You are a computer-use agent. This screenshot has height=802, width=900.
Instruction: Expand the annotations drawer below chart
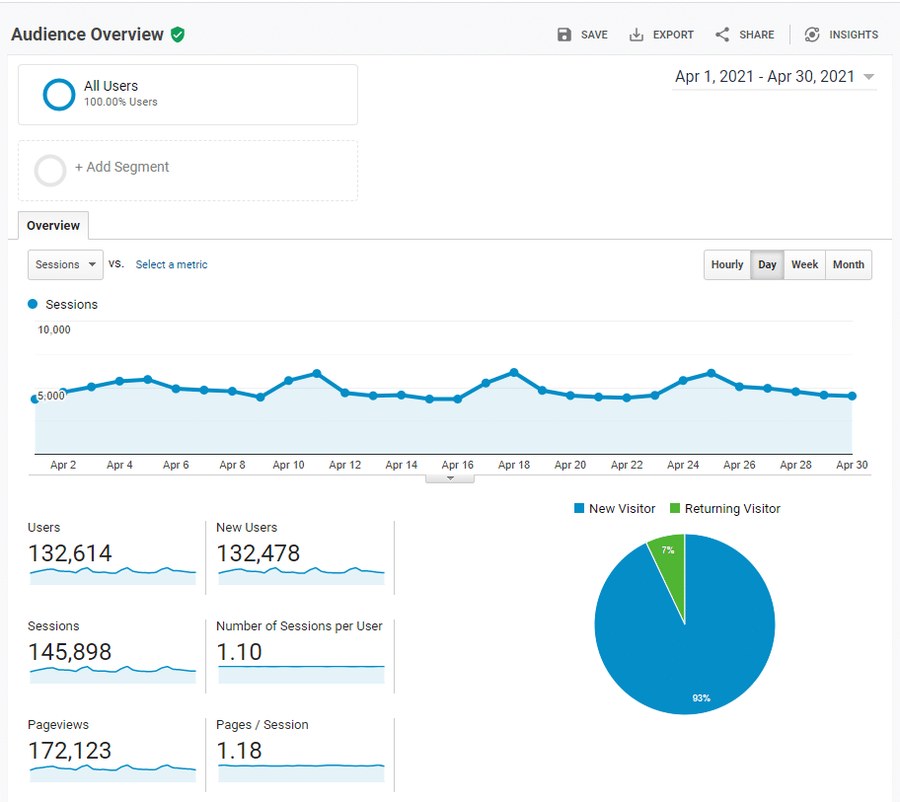[450, 478]
